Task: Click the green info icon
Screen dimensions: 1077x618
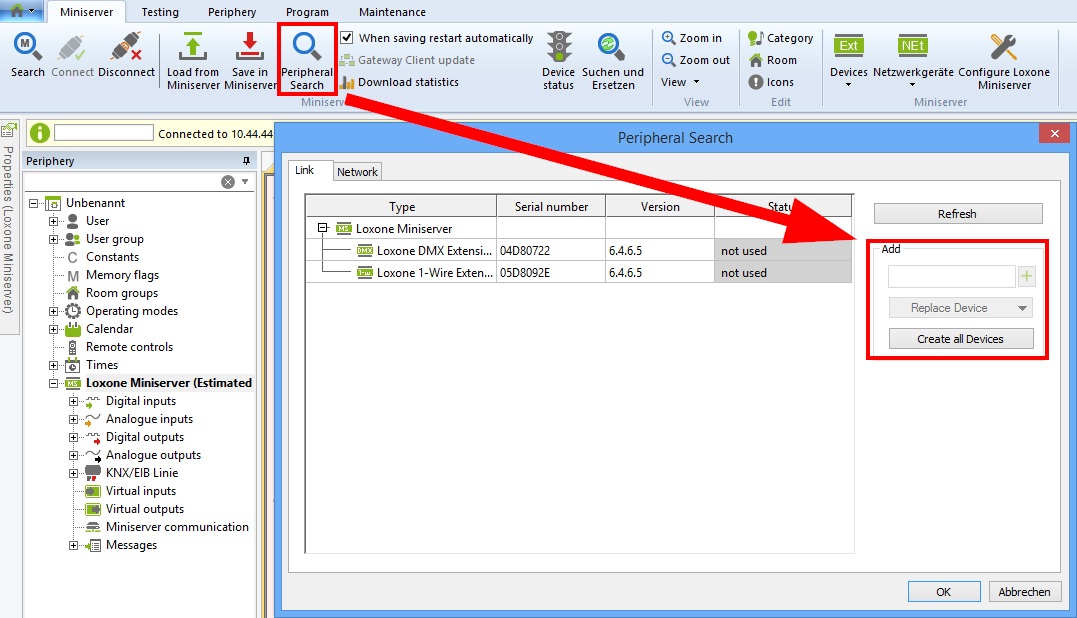Action: tap(40, 133)
